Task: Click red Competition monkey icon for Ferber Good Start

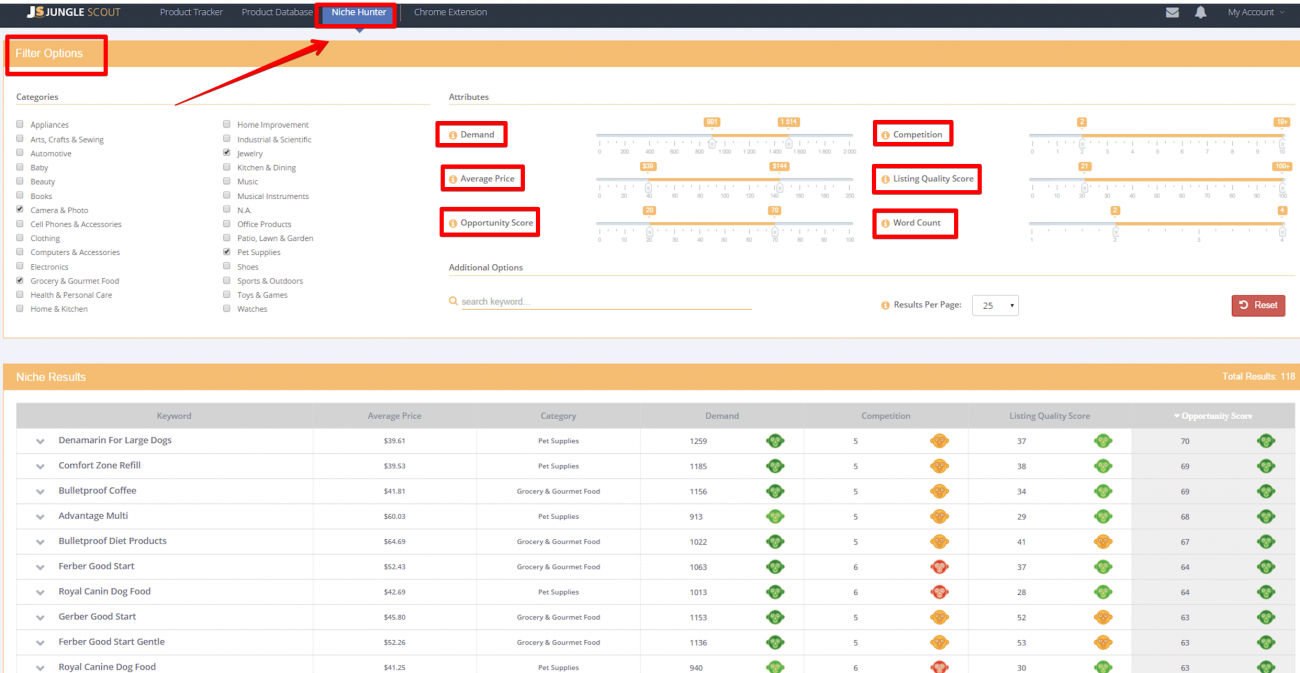Action: click(939, 566)
